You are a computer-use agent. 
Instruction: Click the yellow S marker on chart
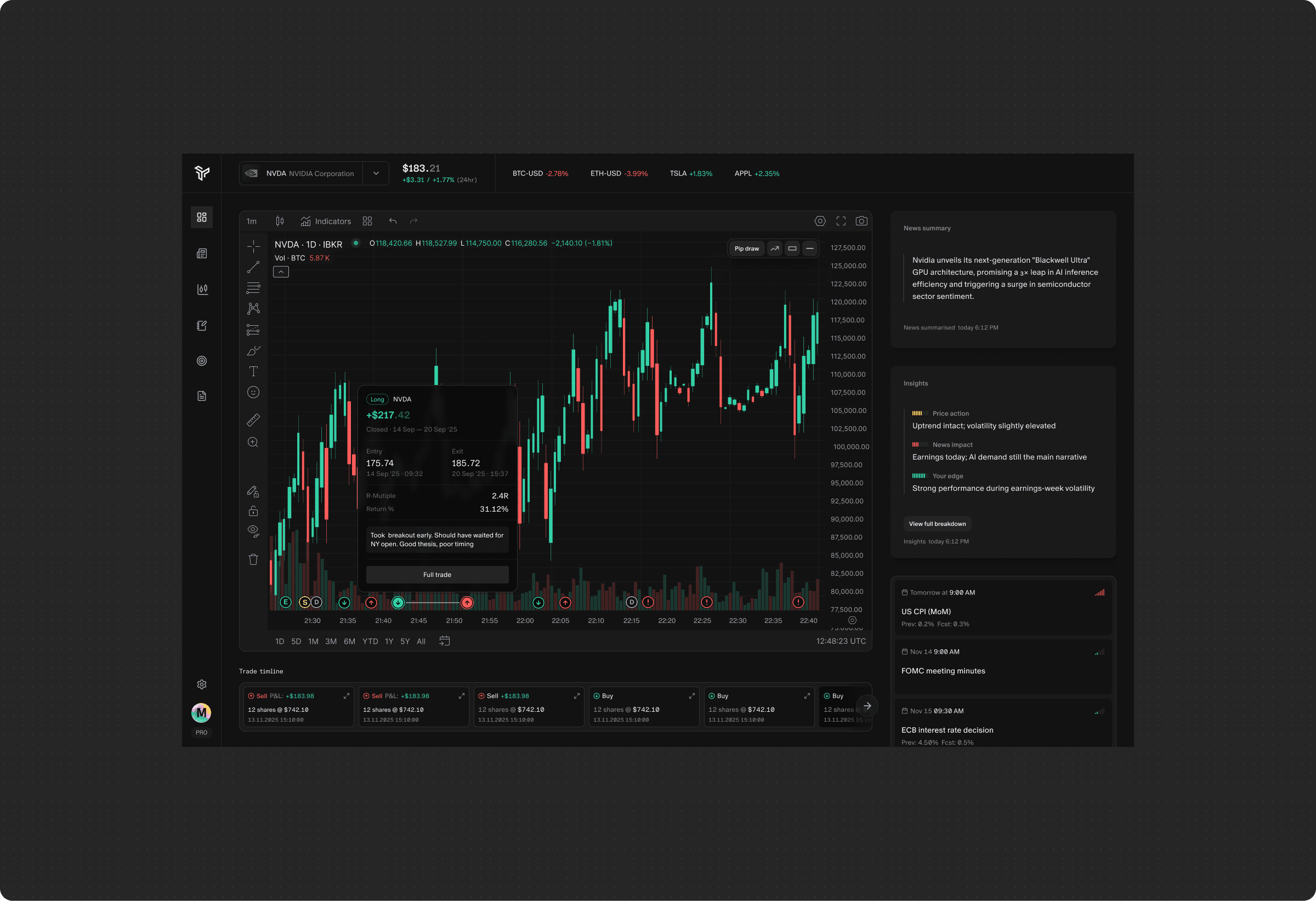(x=305, y=602)
